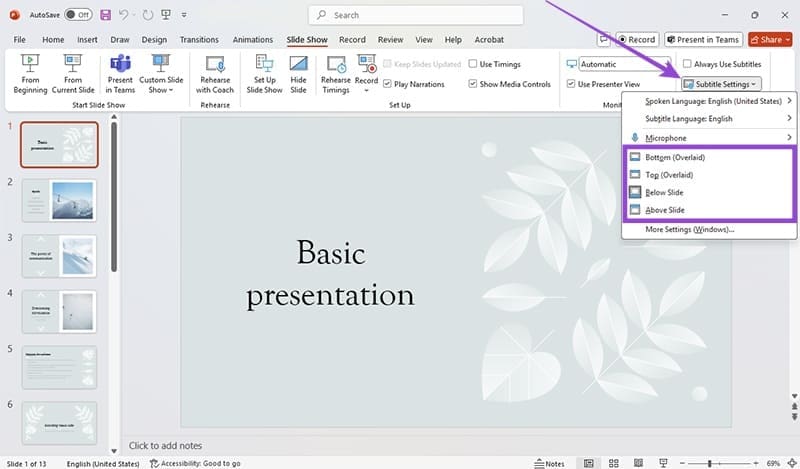Screen dimensions: 800x469
Task: Open Set Up Slide Show dialog
Action: pyautogui.click(x=265, y=74)
